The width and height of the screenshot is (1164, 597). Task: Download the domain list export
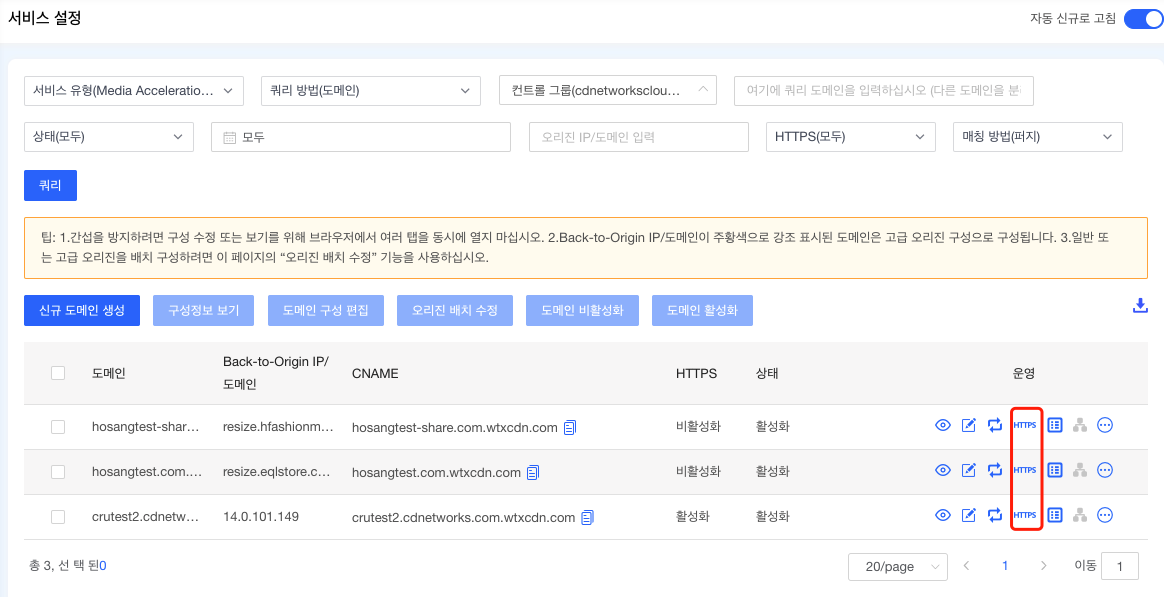tap(1140, 305)
